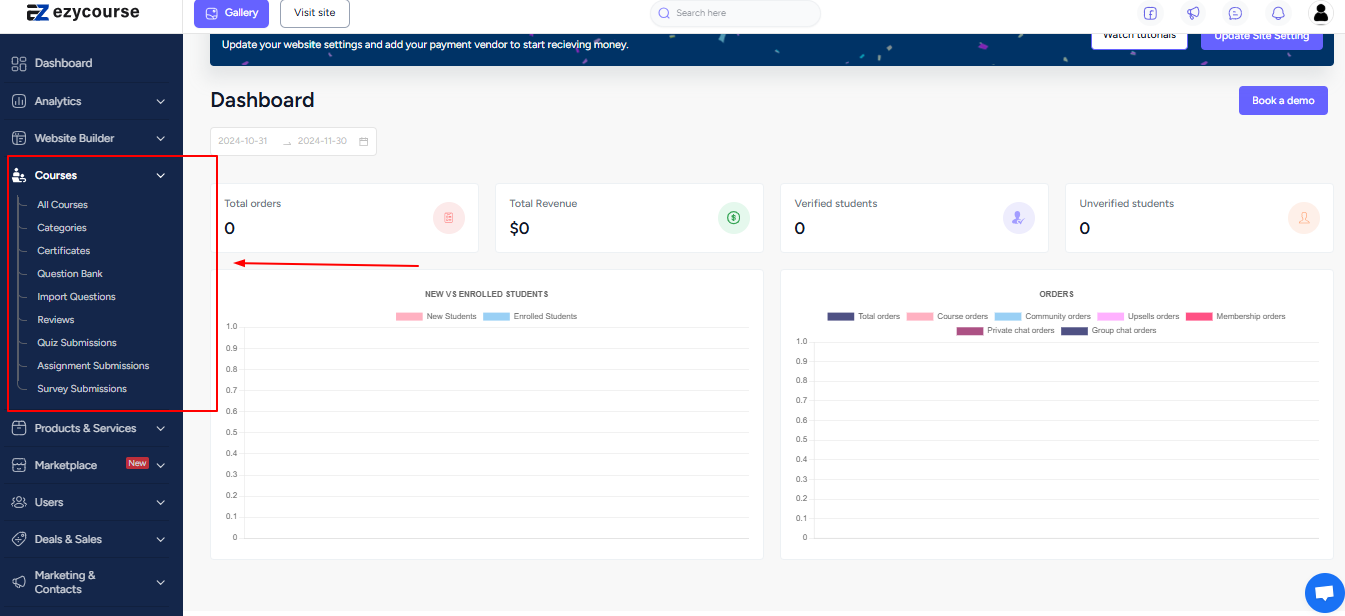Open the notifications bell
The height and width of the screenshot is (616, 1345).
tap(1278, 13)
